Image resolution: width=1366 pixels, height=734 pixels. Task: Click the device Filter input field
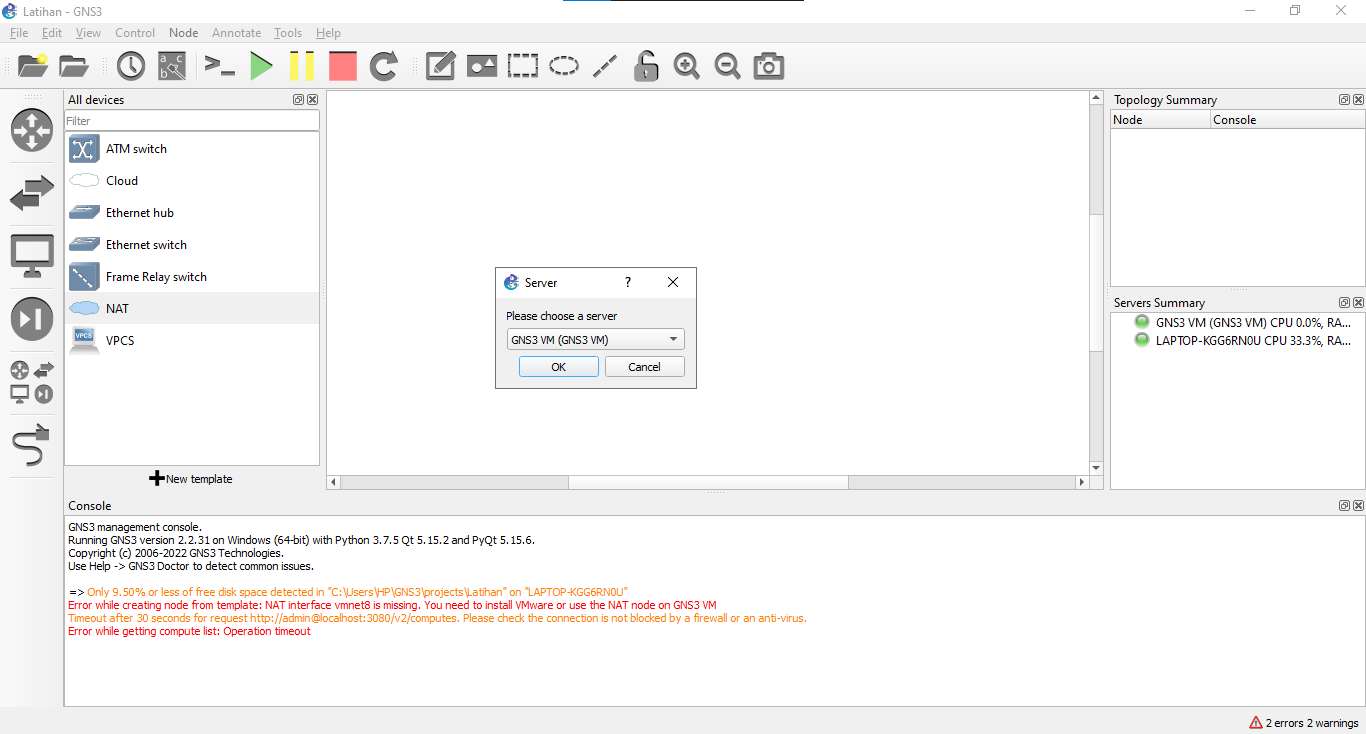pos(192,121)
